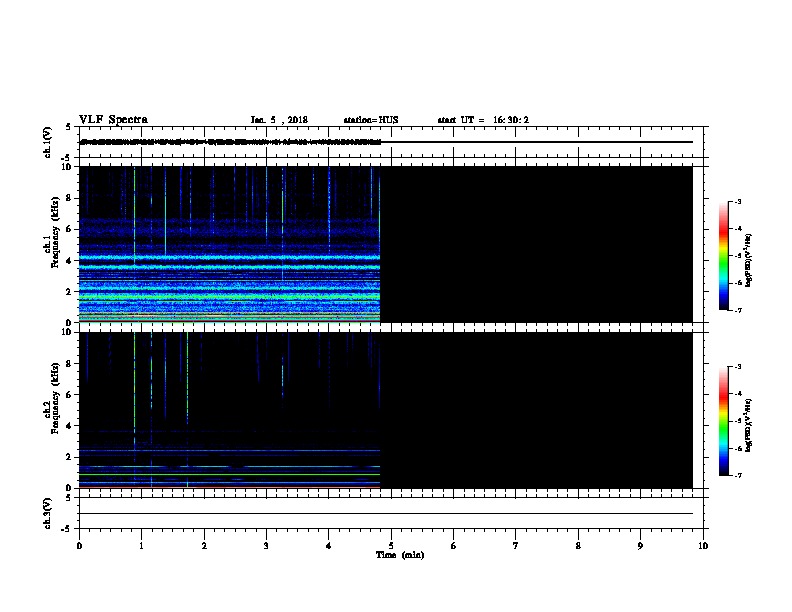Click the "-3" value on the ch.1 color bar
Image resolution: width=792 pixels, height=612 pixels.
coord(737,202)
